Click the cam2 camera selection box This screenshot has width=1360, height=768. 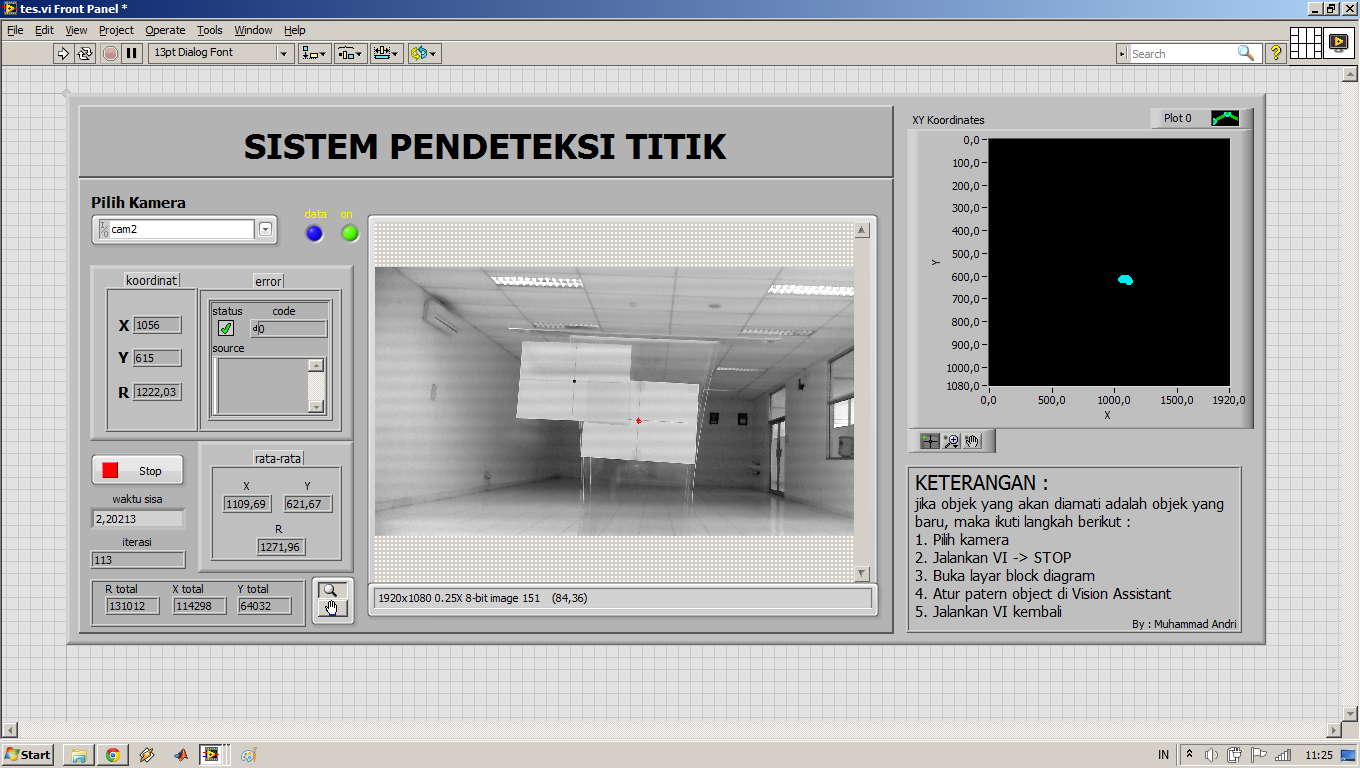coord(181,229)
